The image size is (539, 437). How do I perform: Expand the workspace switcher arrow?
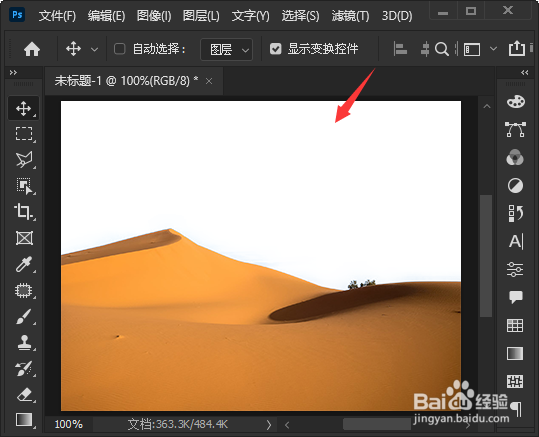[493, 49]
